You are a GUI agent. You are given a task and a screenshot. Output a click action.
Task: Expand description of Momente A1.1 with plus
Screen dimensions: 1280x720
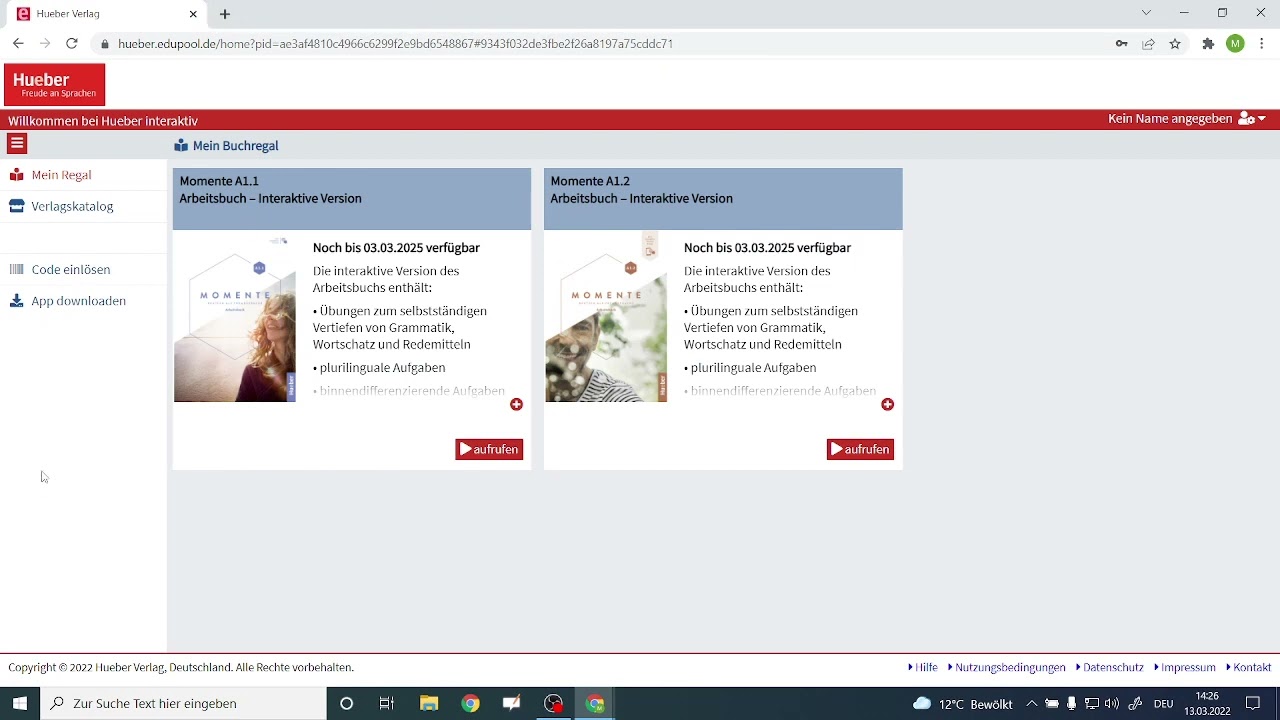pyautogui.click(x=516, y=404)
